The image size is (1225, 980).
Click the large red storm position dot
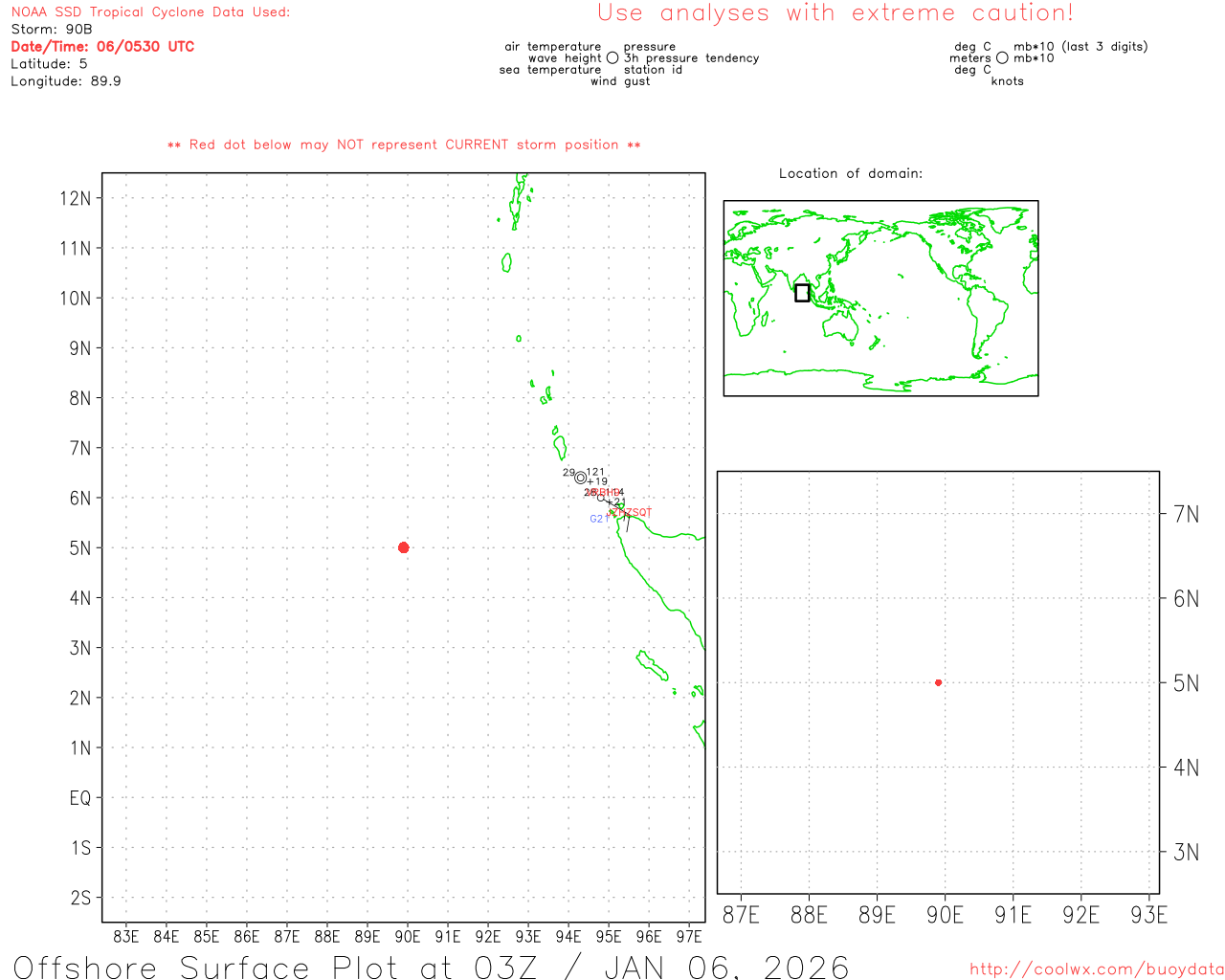pyautogui.click(x=403, y=547)
